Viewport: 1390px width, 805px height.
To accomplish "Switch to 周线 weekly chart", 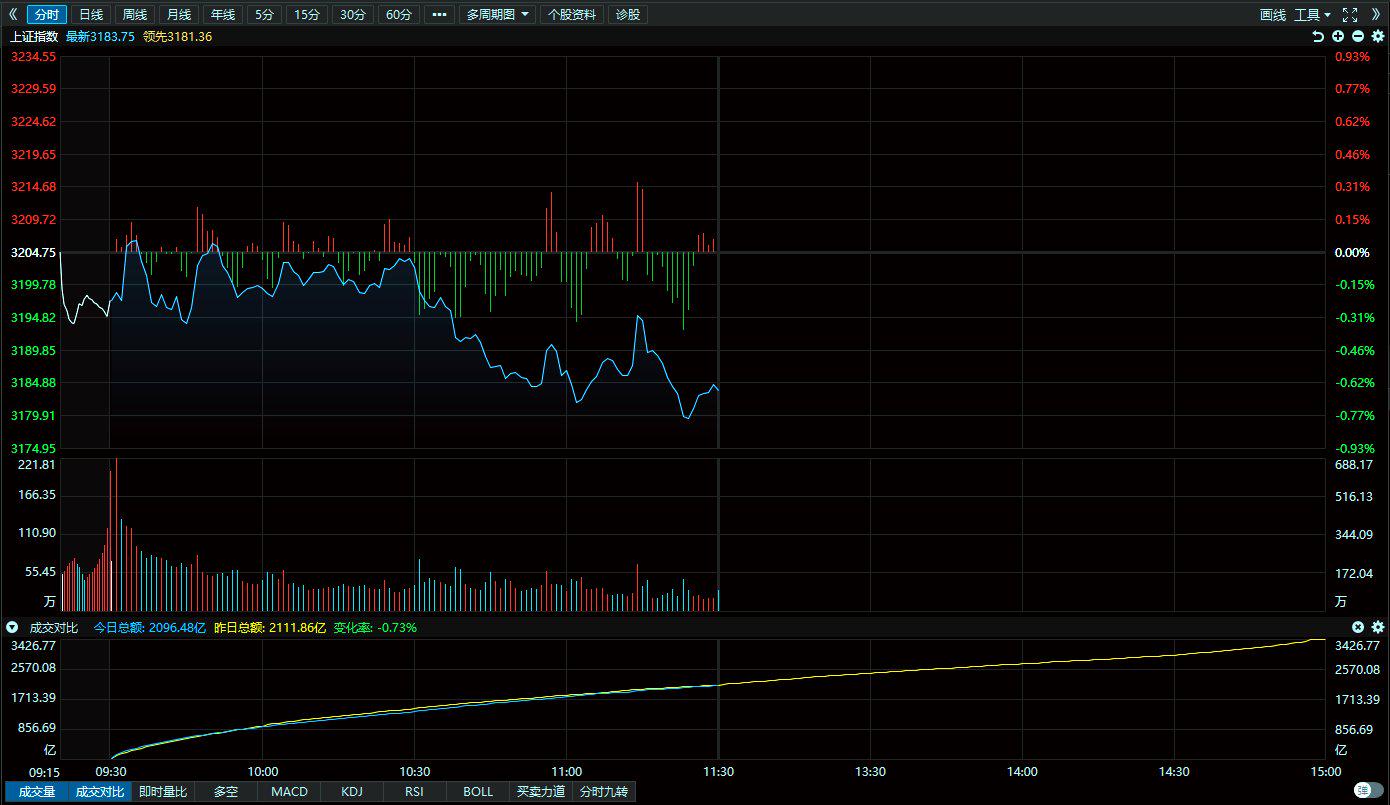I will tap(135, 14).
